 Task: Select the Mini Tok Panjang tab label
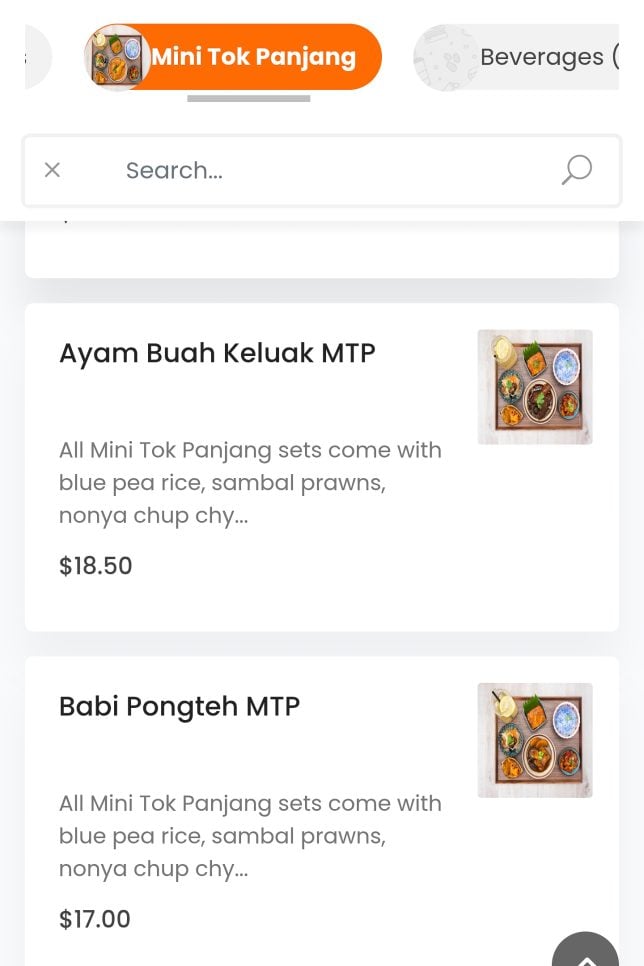(x=254, y=57)
